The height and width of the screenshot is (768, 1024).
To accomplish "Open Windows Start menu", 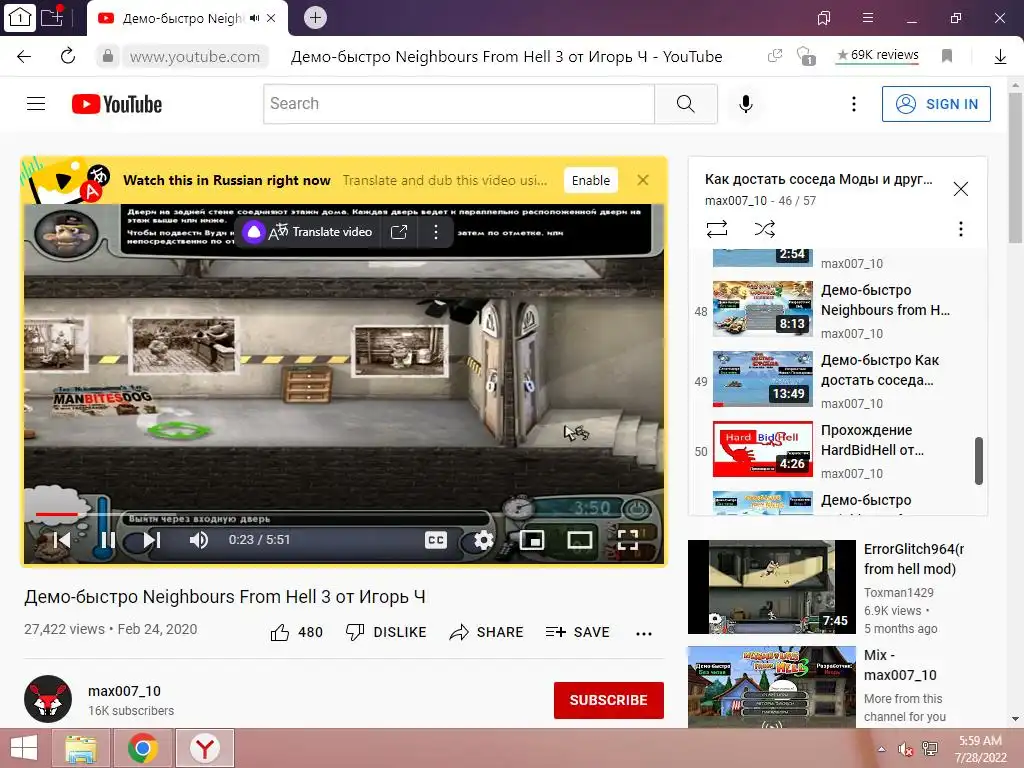I will click(24, 748).
